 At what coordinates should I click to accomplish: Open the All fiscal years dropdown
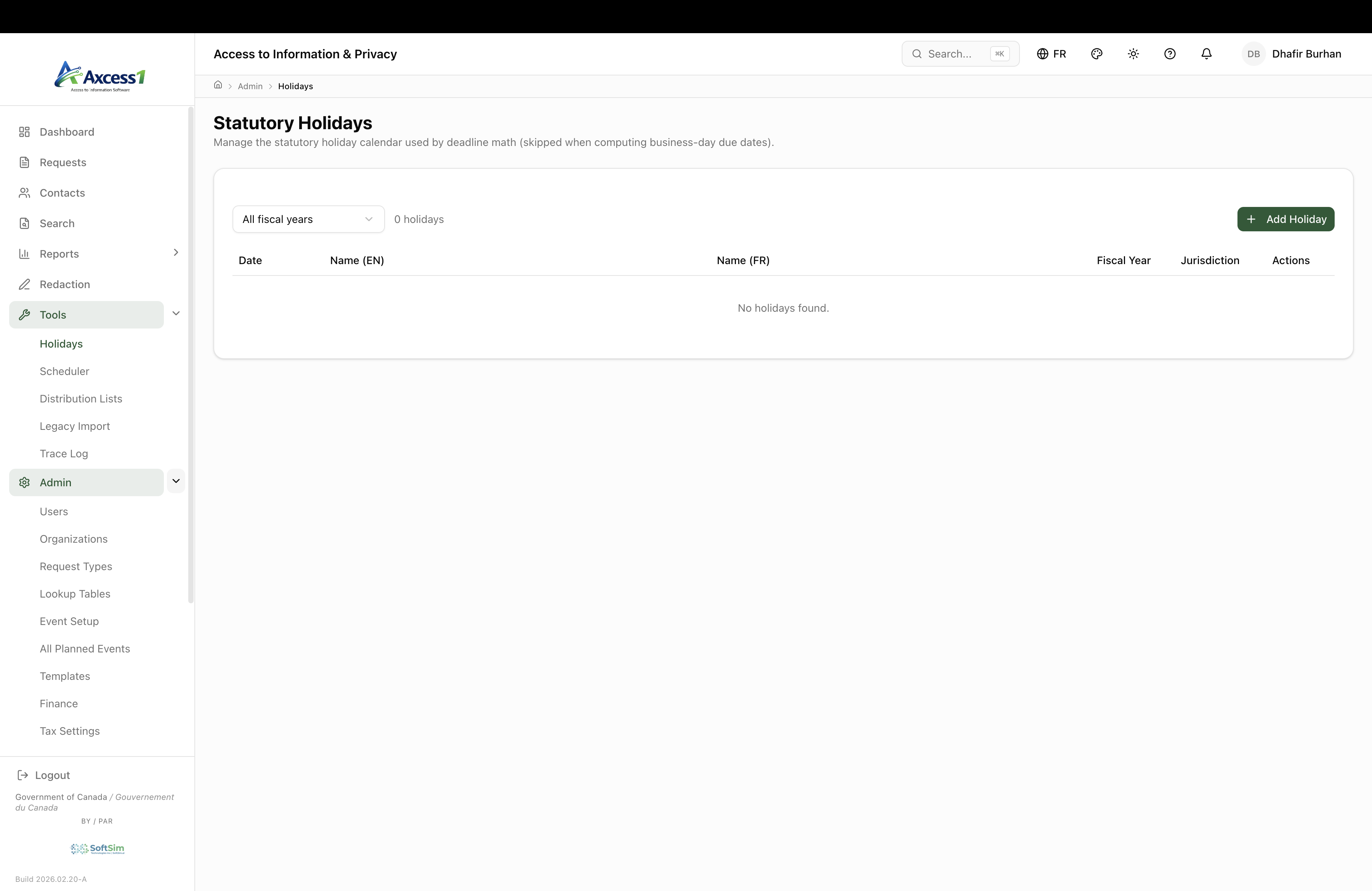tap(308, 219)
